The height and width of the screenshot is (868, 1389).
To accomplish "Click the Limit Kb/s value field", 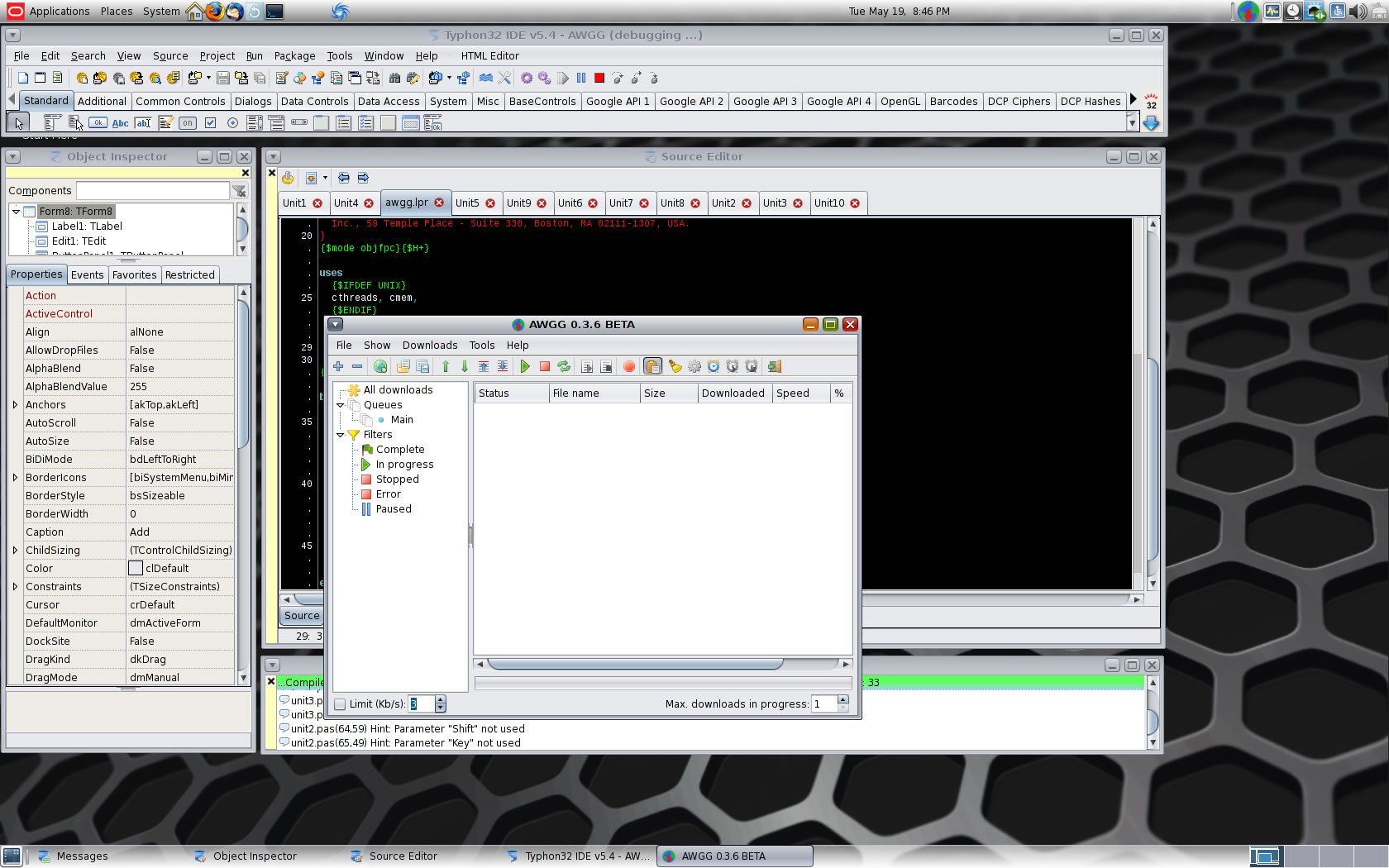I will tap(421, 704).
